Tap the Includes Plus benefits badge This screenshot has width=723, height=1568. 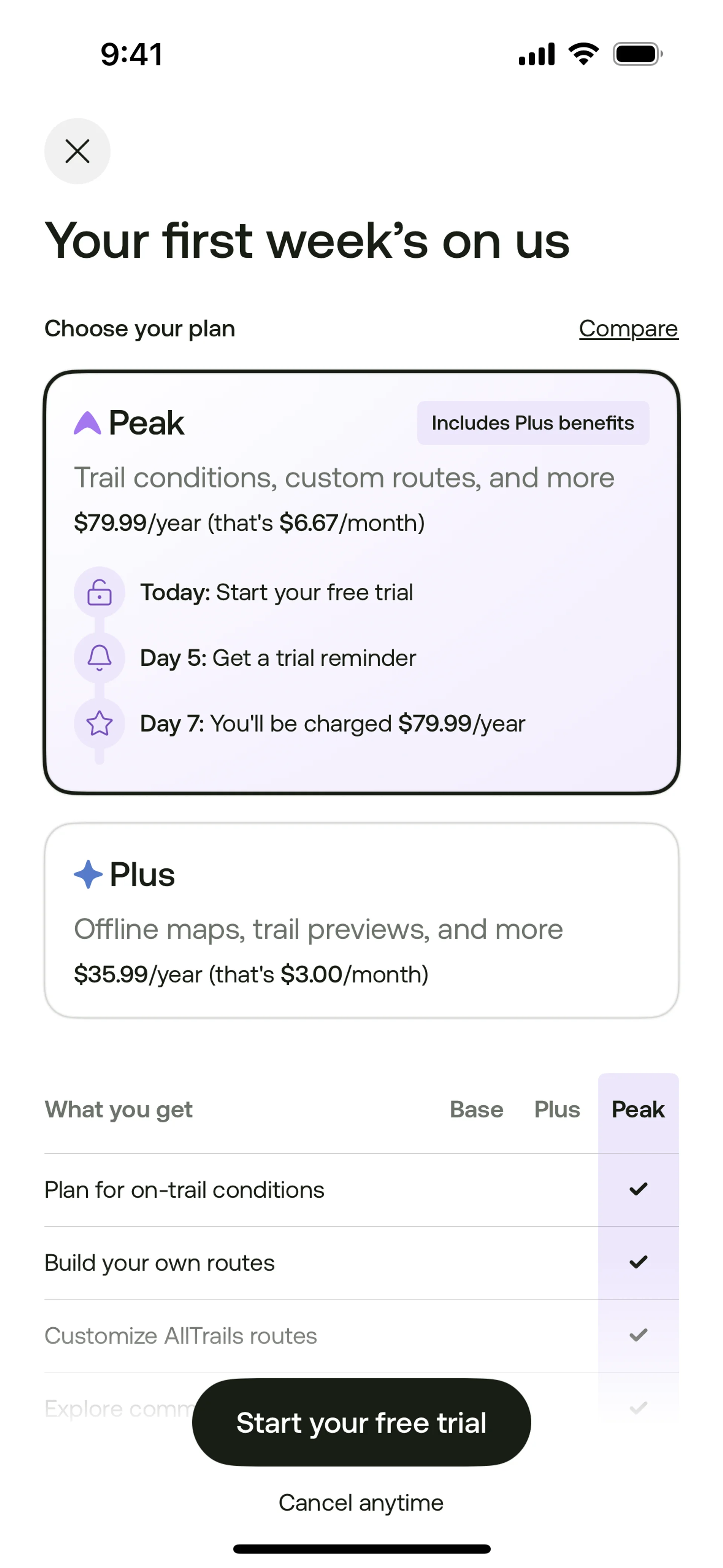(533, 423)
